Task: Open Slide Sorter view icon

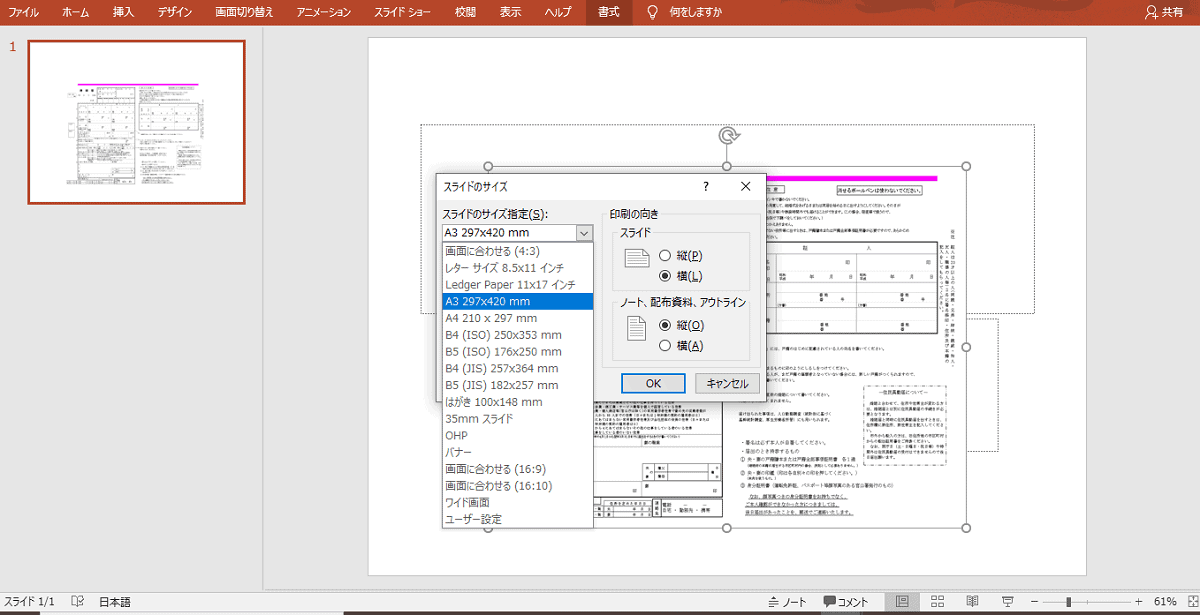Action: pyautogui.click(x=937, y=602)
